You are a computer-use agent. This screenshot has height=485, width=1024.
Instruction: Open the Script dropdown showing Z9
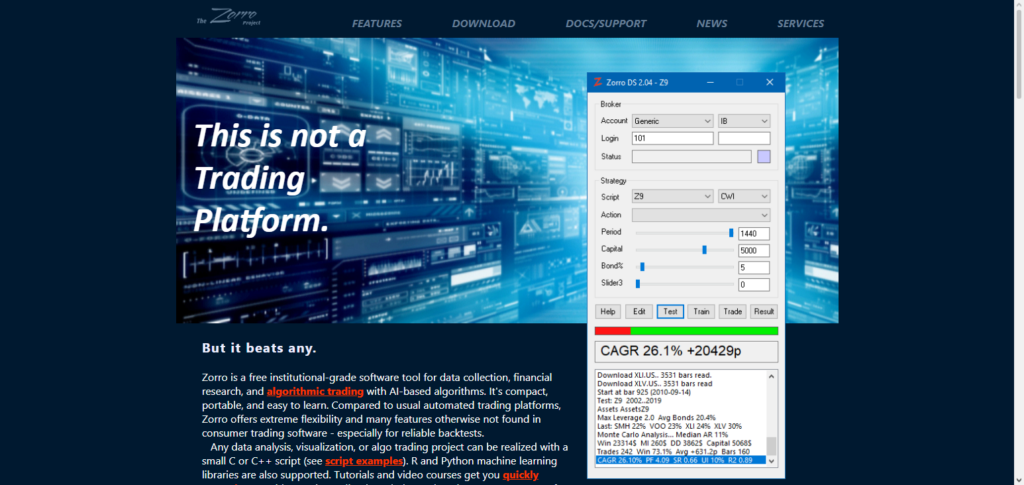pyautogui.click(x=672, y=197)
